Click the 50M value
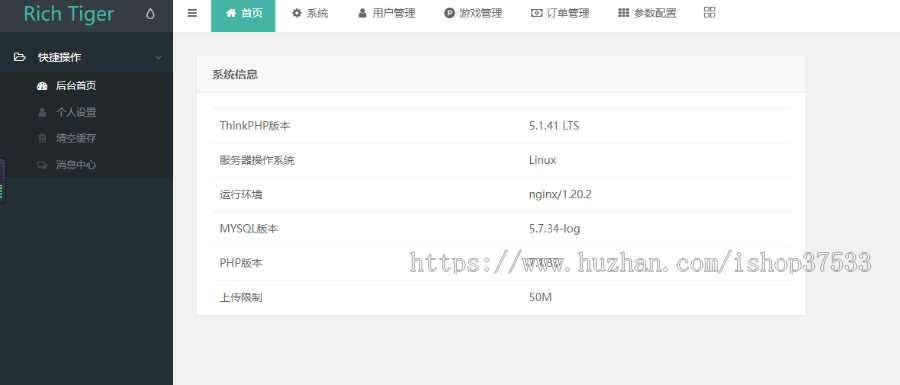Viewport: 900px width, 385px height. [540, 298]
